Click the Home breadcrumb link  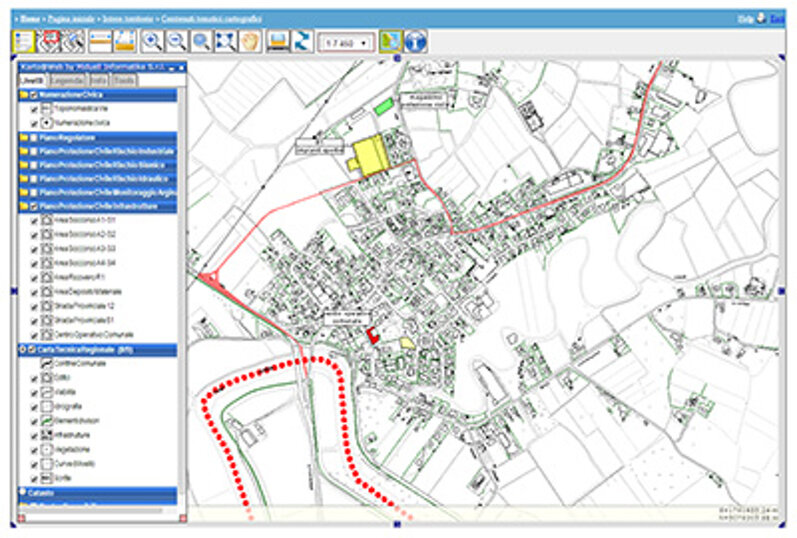pyautogui.click(x=26, y=18)
